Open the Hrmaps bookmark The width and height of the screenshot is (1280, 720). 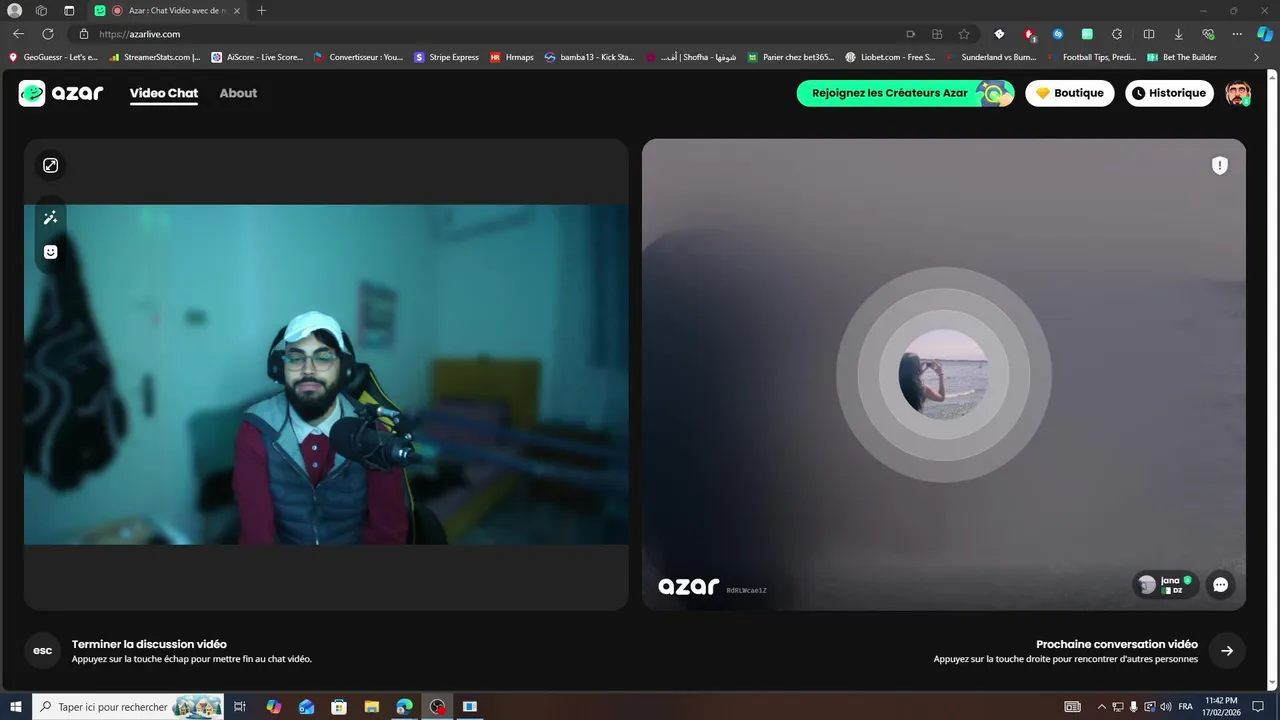(x=512, y=57)
